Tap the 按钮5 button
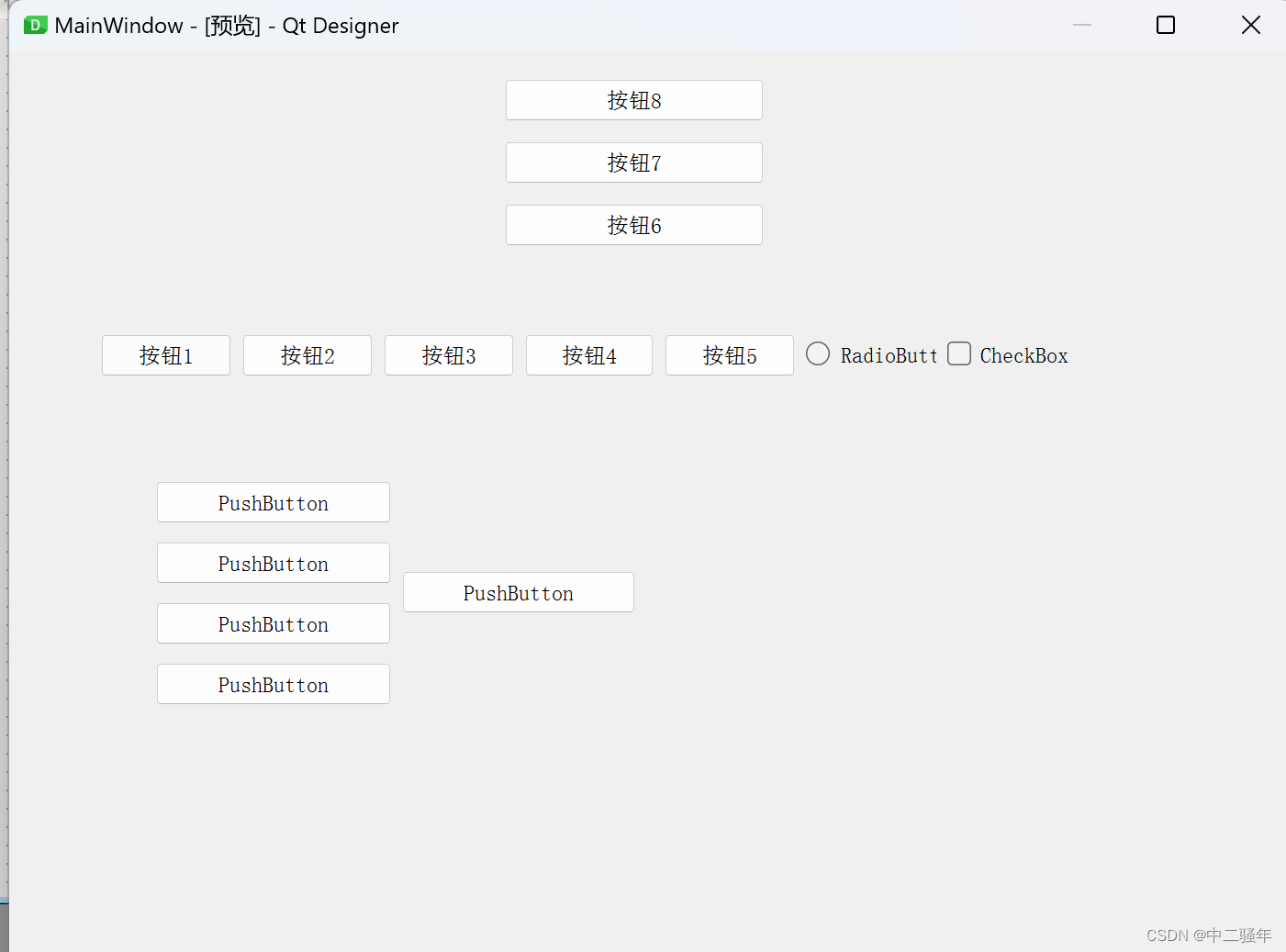The width and height of the screenshot is (1286, 952). tap(730, 355)
